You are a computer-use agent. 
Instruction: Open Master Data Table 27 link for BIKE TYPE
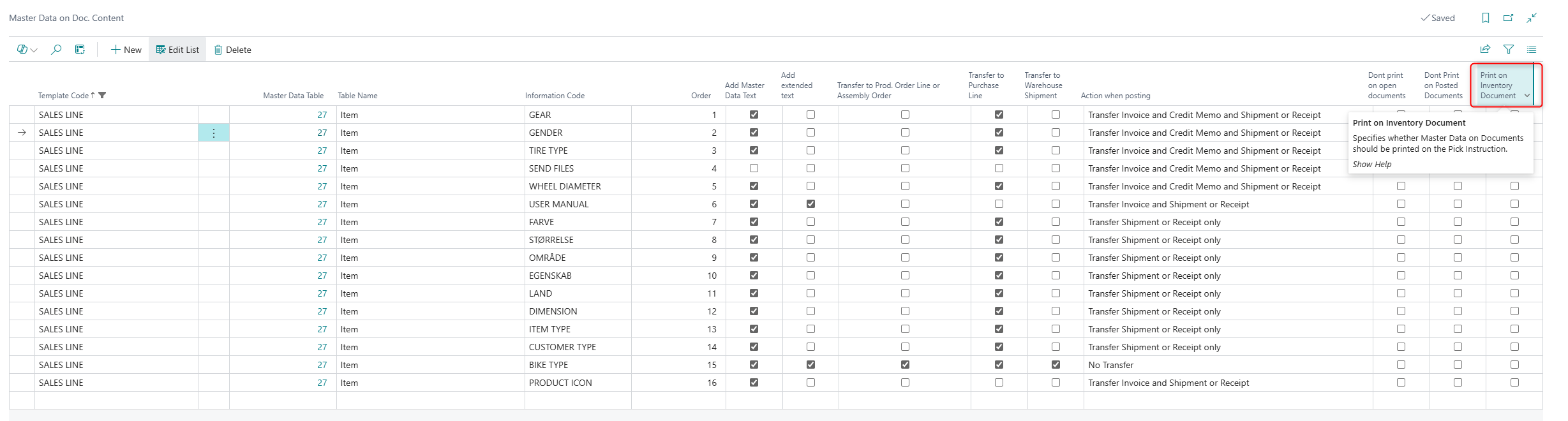click(x=322, y=365)
